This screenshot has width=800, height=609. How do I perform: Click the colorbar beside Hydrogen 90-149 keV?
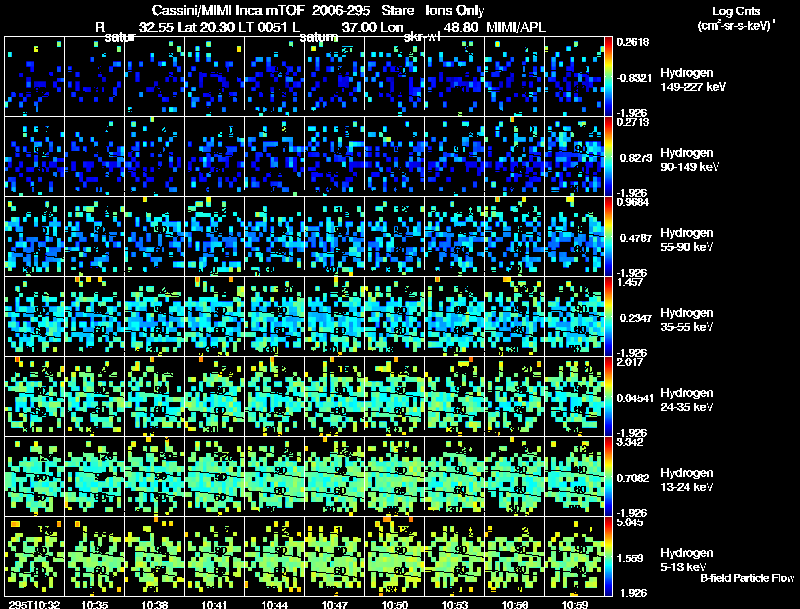point(608,156)
